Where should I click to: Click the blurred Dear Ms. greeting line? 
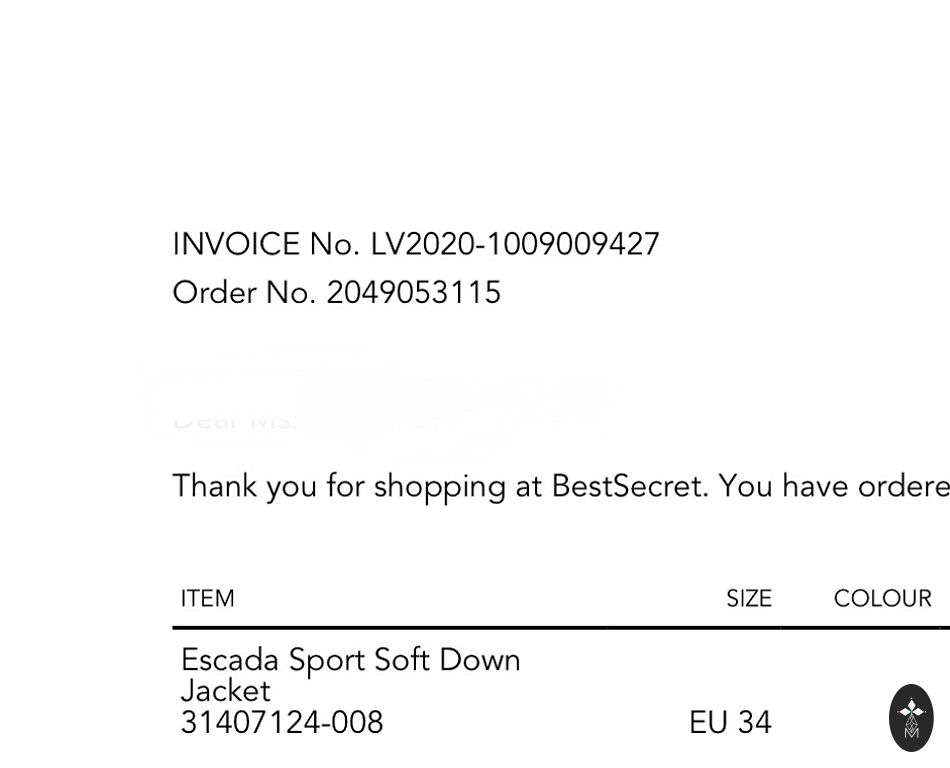[x=235, y=419]
